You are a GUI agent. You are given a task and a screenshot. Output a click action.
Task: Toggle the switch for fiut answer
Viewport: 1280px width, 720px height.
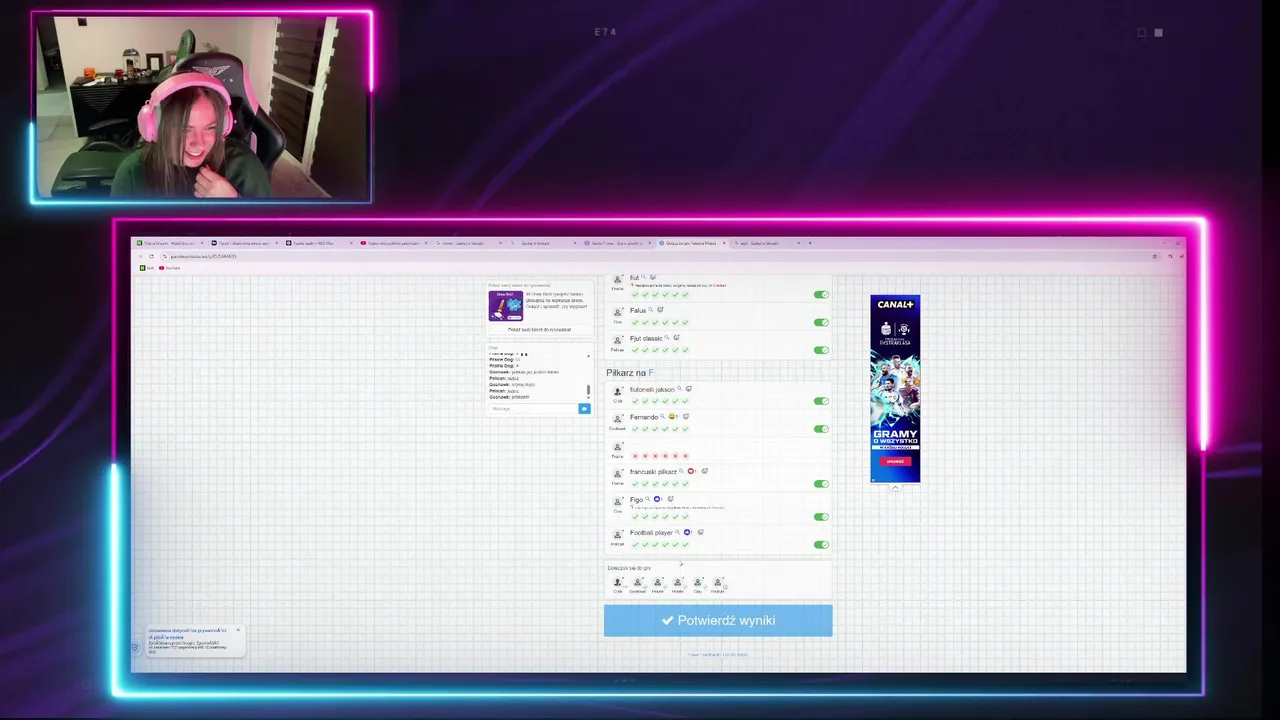point(821,295)
